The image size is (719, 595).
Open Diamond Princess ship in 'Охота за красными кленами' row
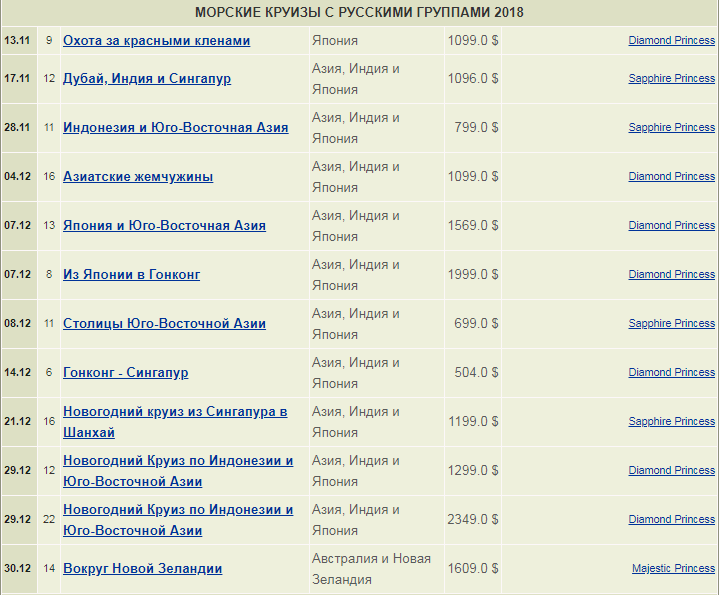pyautogui.click(x=671, y=41)
